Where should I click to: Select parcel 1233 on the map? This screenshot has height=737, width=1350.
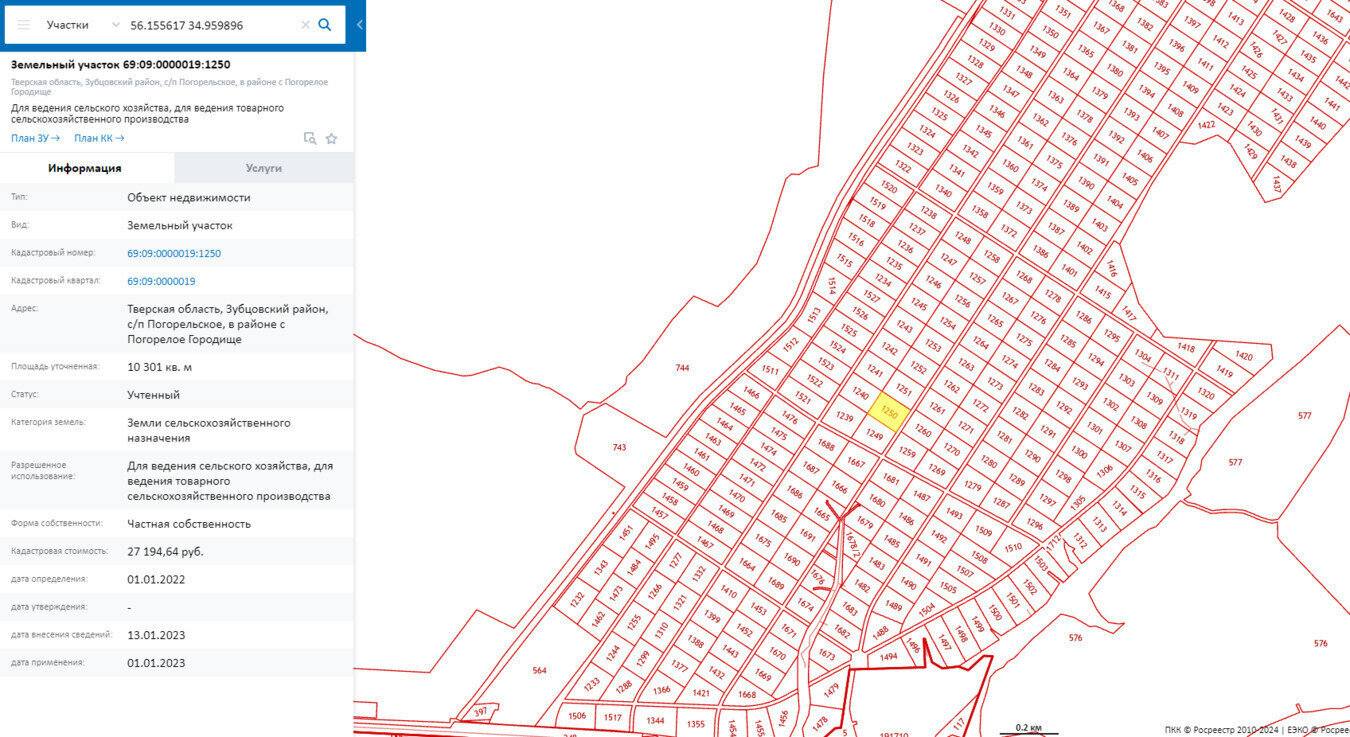(592, 683)
